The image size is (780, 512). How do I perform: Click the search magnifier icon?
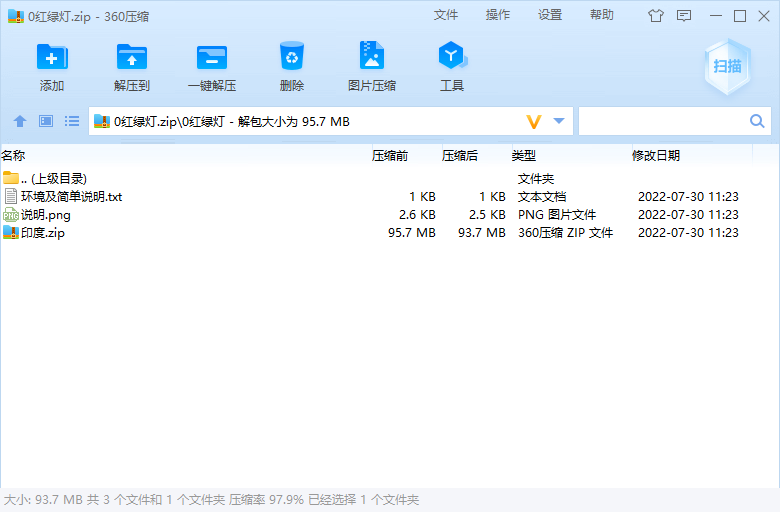pos(757,121)
